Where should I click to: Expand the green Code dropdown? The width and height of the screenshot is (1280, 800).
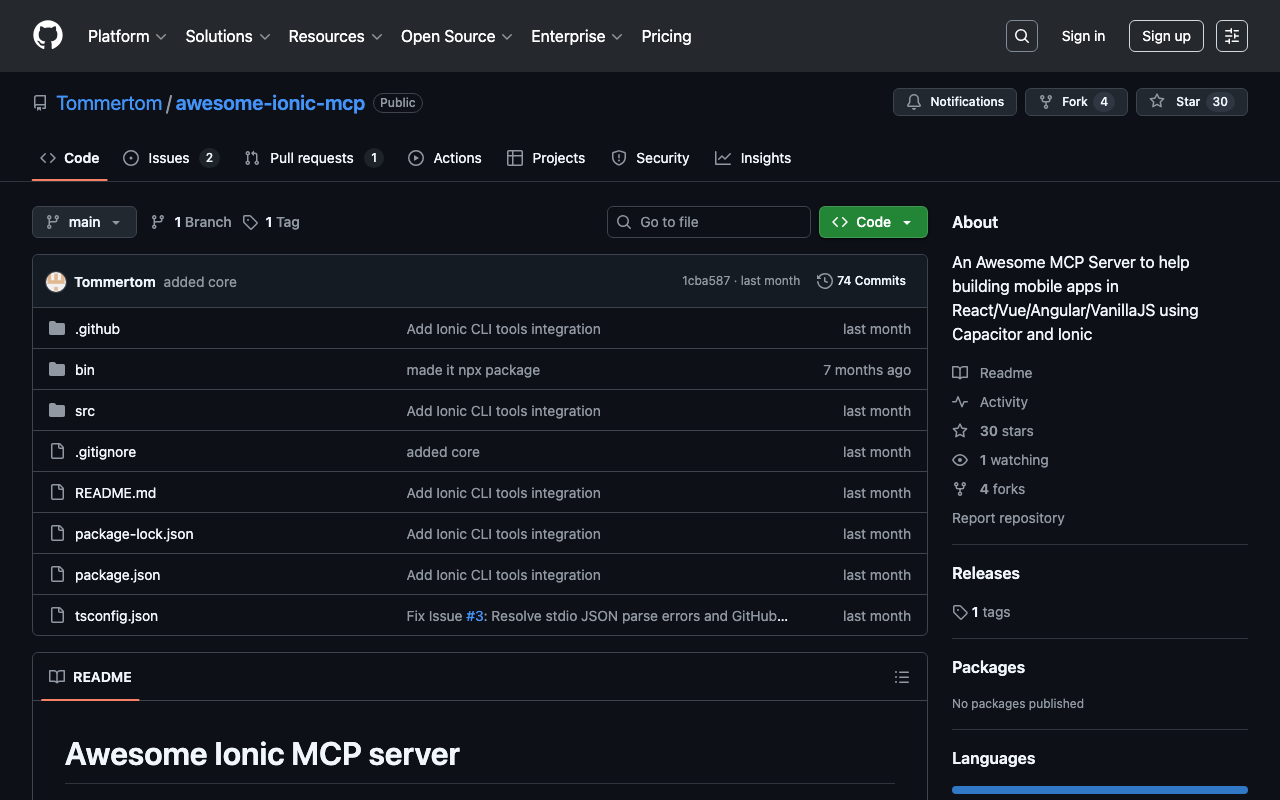click(872, 222)
